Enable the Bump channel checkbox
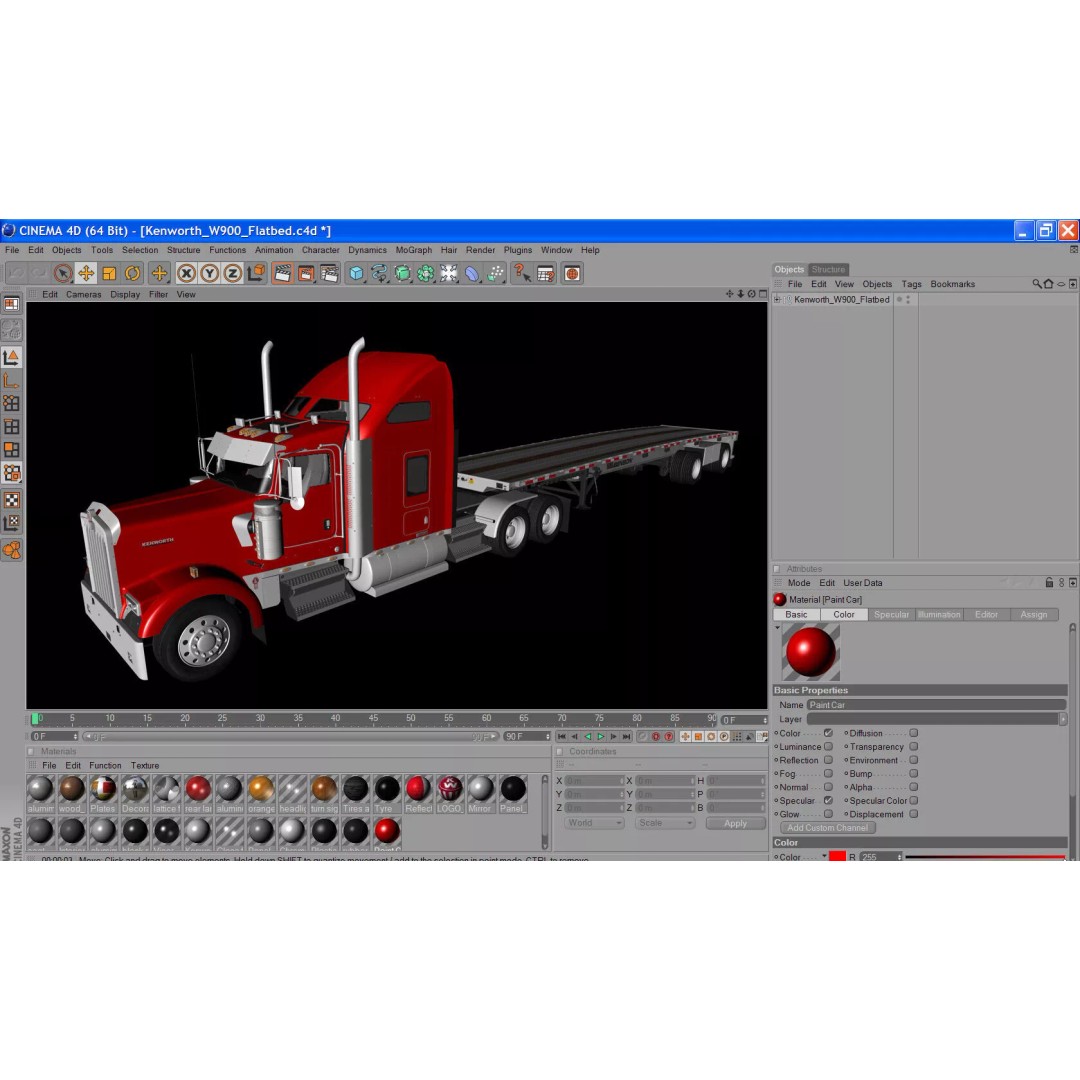Viewport: 1080px width, 1080px height. click(x=914, y=773)
